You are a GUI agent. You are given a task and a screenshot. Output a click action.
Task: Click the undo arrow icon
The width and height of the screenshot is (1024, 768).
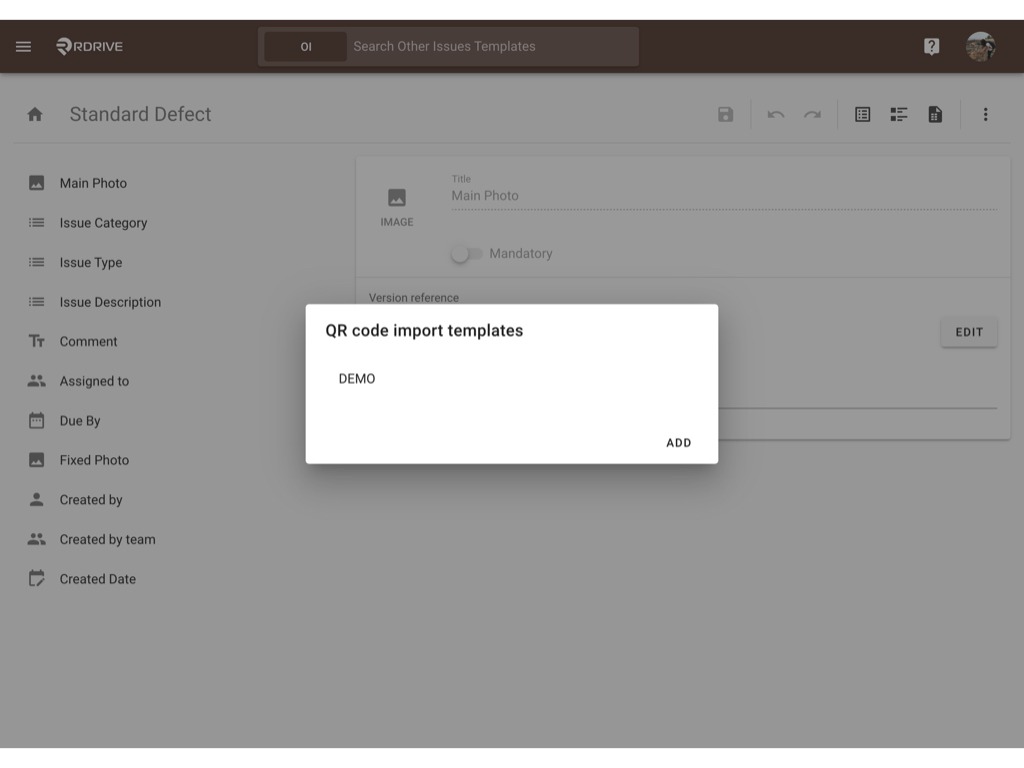776,115
